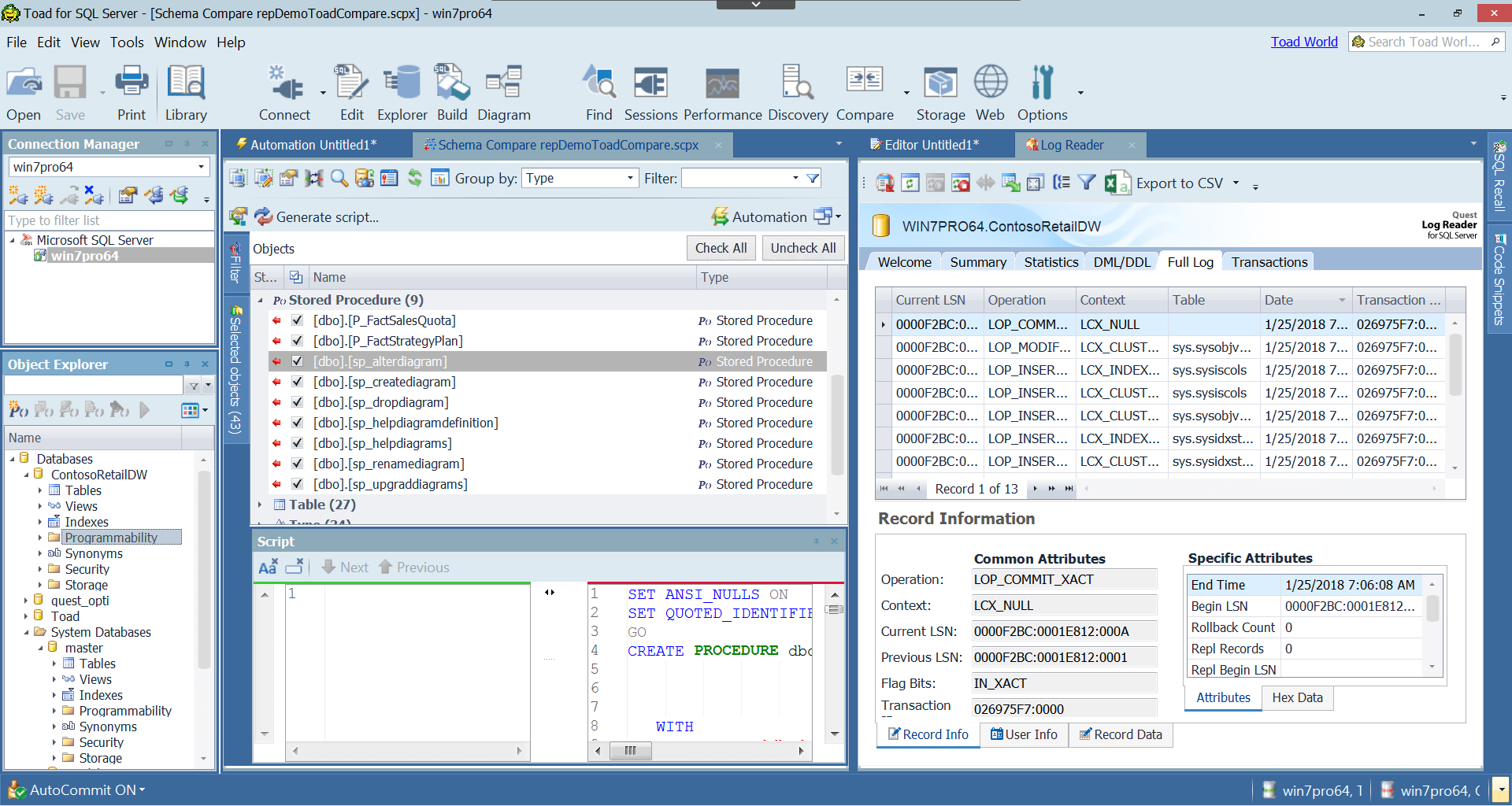Open the Group by Type dropdown
The width and height of the screenshot is (1512, 806).
click(x=630, y=178)
